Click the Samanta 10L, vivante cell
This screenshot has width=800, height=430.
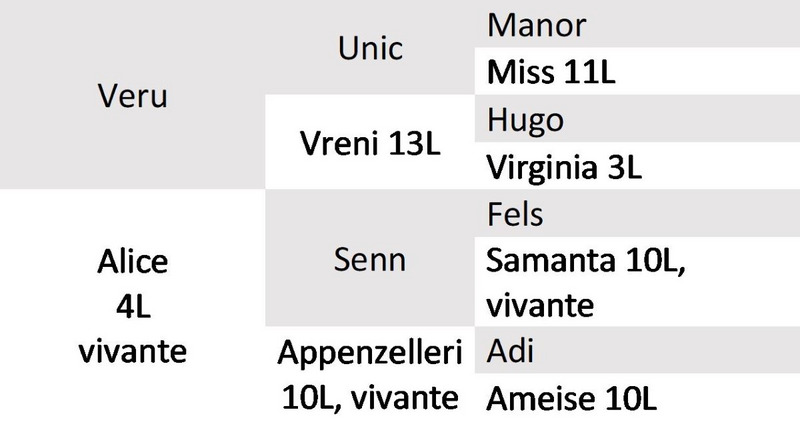tap(637, 282)
